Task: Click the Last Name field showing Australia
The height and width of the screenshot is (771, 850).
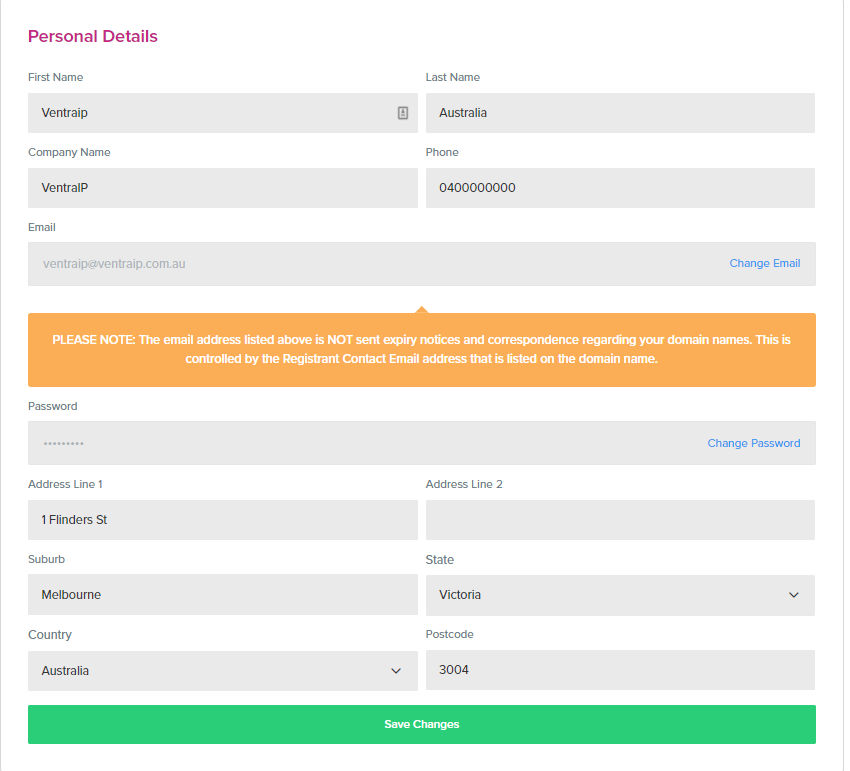Action: [620, 113]
